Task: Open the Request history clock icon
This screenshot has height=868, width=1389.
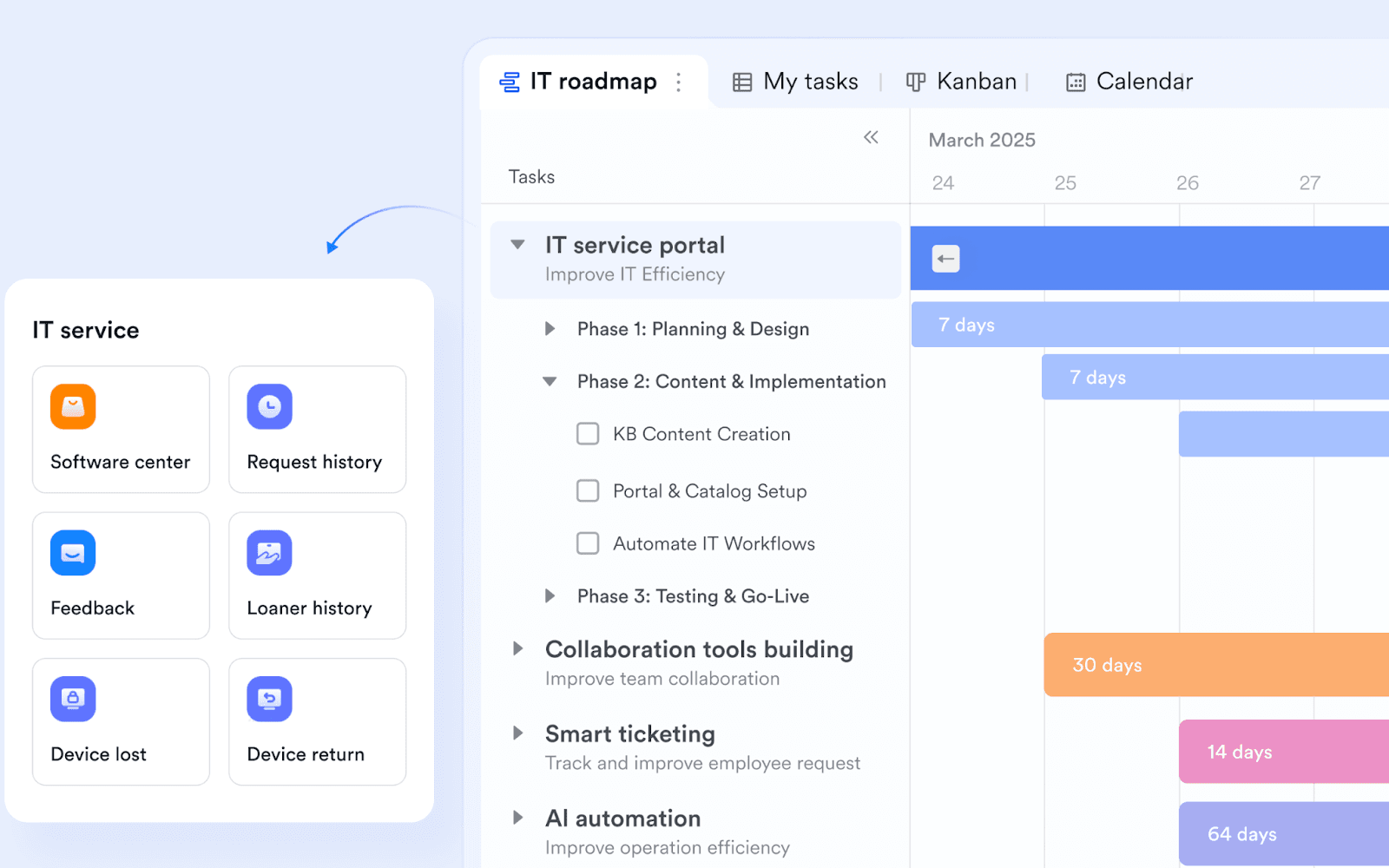Action: 269,406
